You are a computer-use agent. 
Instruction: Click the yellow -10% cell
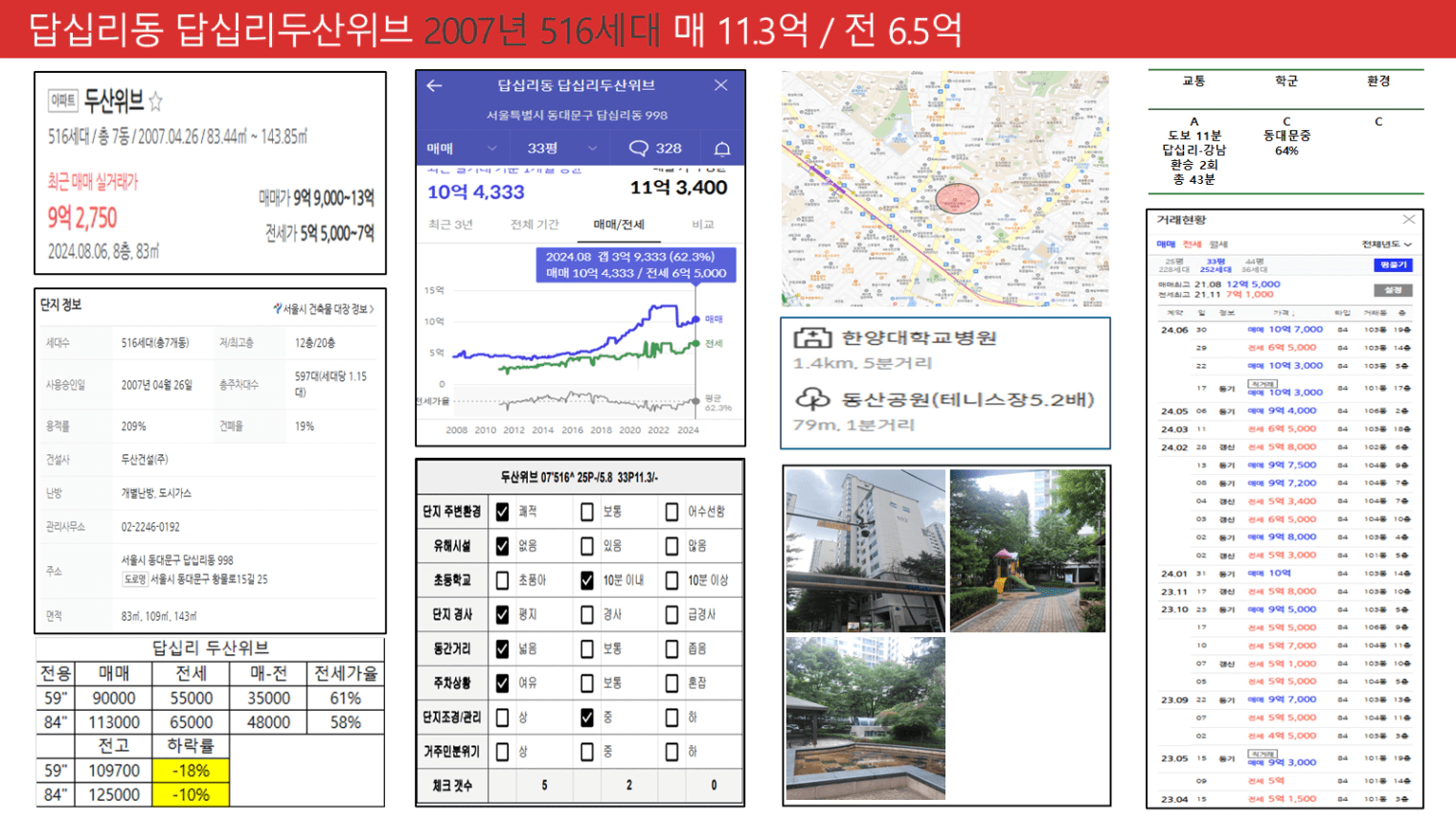pyautogui.click(x=191, y=794)
